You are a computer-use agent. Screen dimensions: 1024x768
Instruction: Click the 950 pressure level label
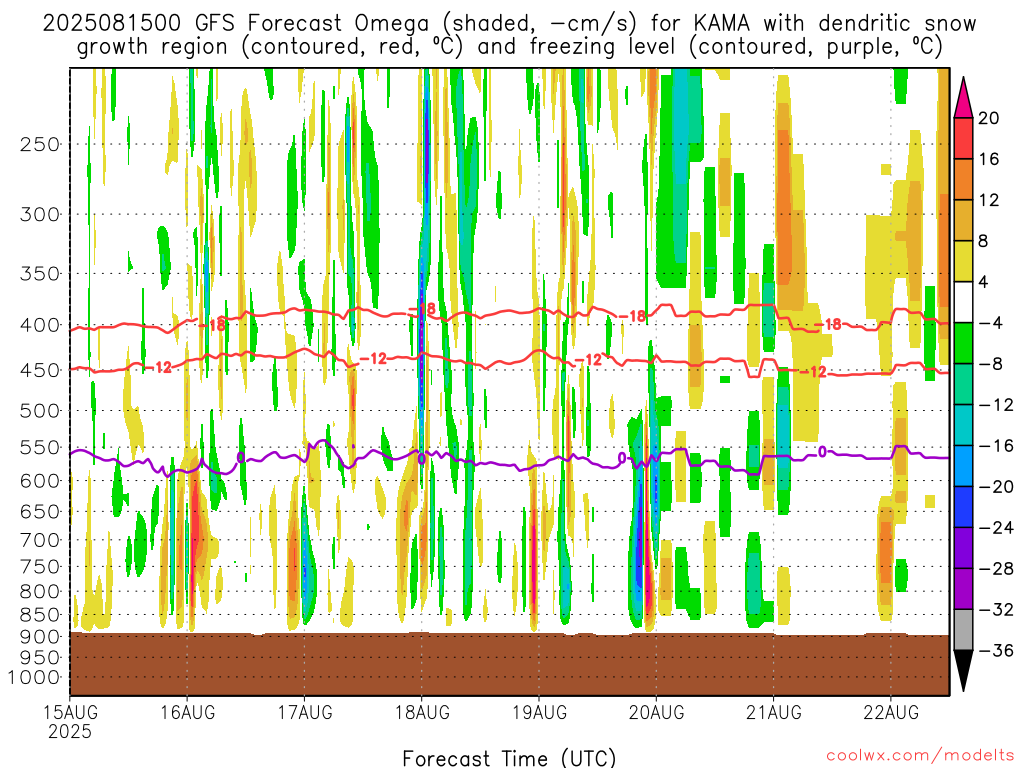click(x=40, y=658)
